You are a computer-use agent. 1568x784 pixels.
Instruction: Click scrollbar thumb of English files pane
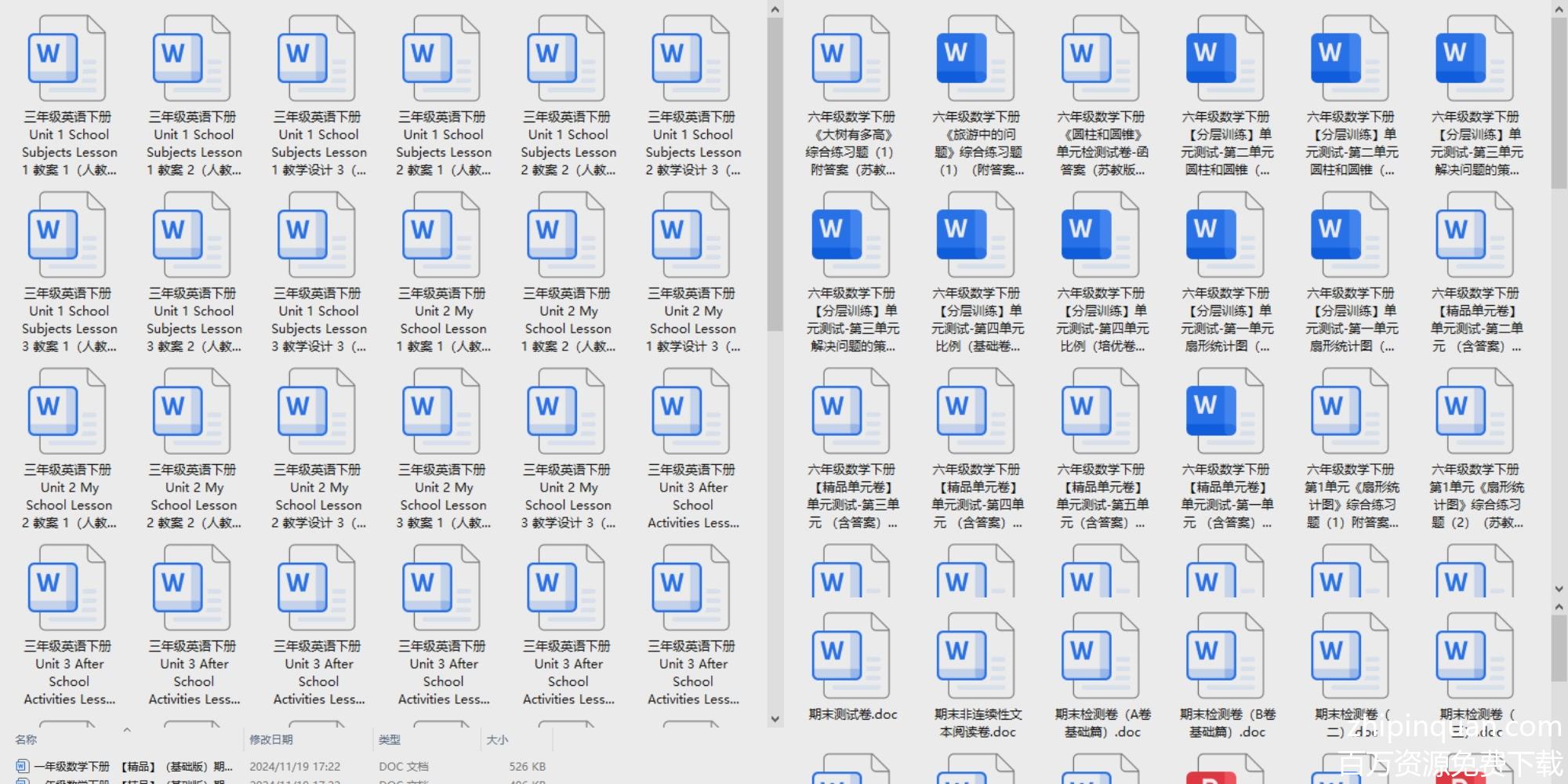point(775,174)
